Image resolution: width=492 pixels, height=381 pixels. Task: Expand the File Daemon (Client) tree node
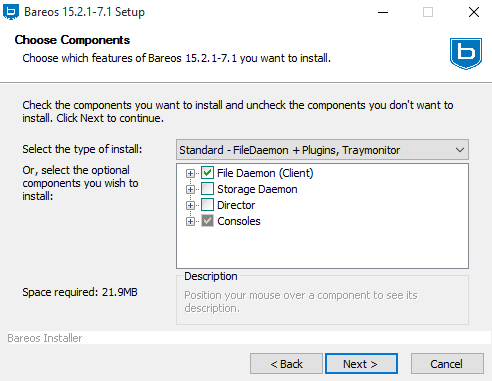190,173
